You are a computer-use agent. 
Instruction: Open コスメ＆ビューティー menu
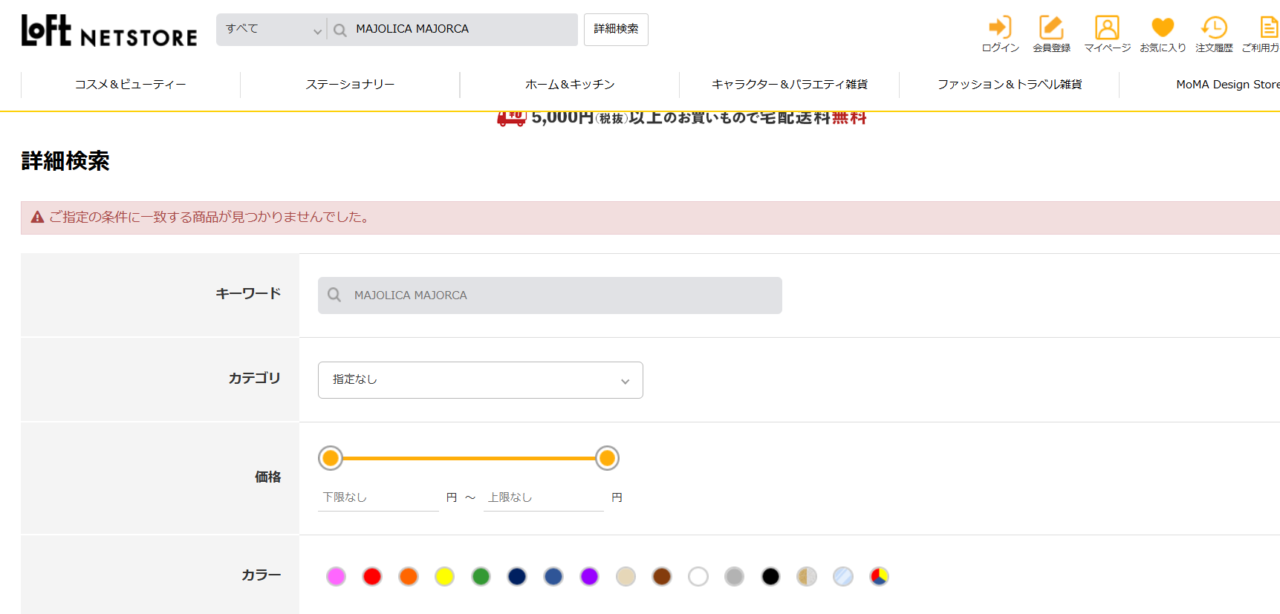pyautogui.click(x=130, y=85)
